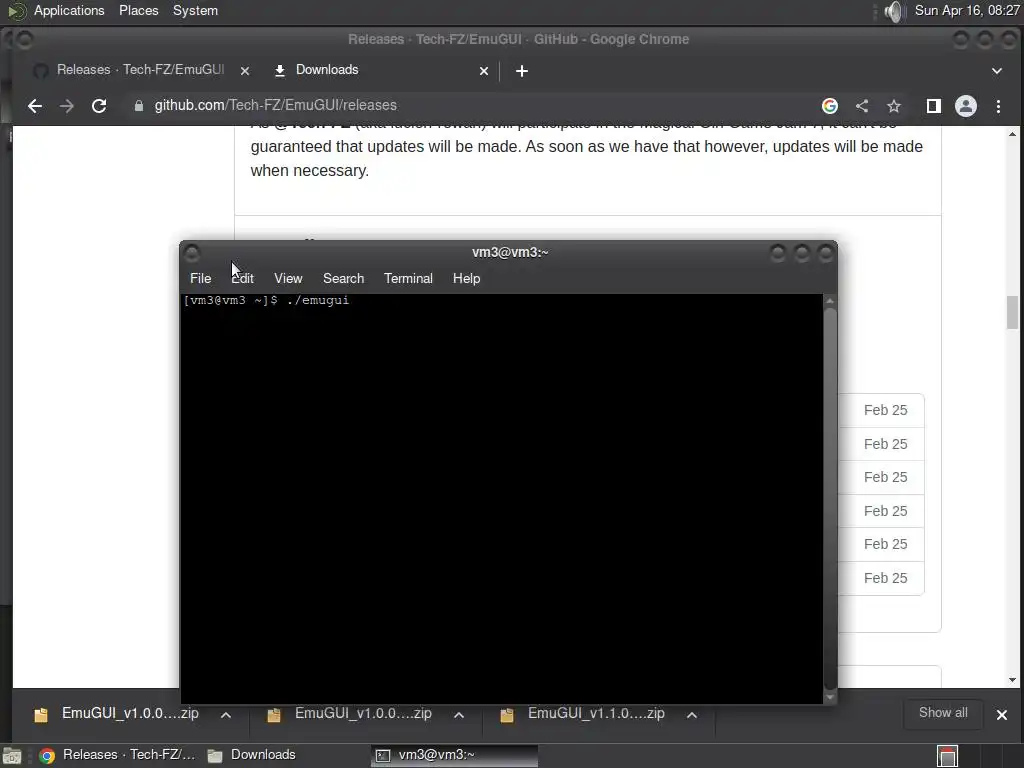This screenshot has height=768, width=1024.
Task: Toggle Chrome side panel icon
Action: click(x=933, y=106)
